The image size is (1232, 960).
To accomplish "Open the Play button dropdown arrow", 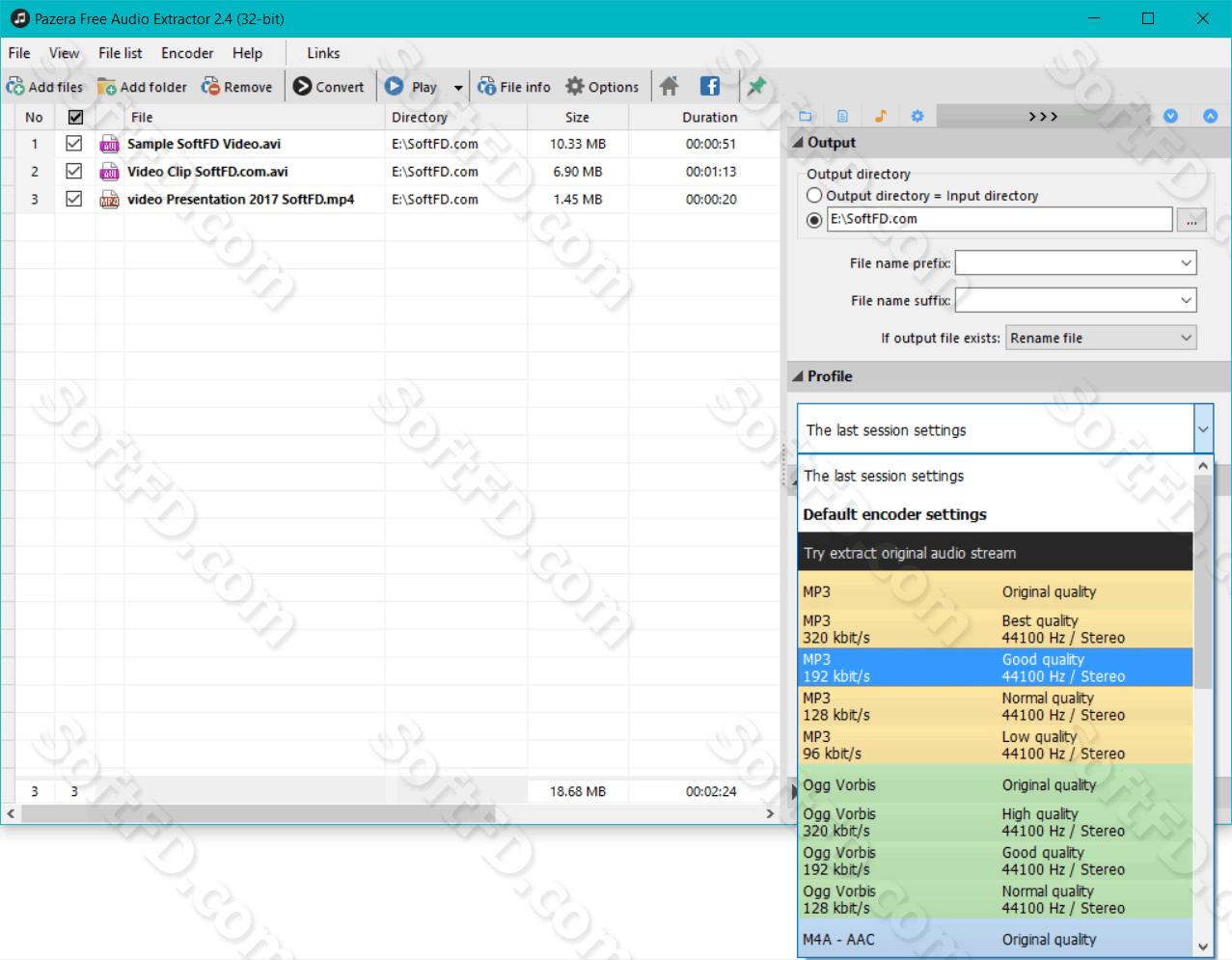I will (x=458, y=87).
